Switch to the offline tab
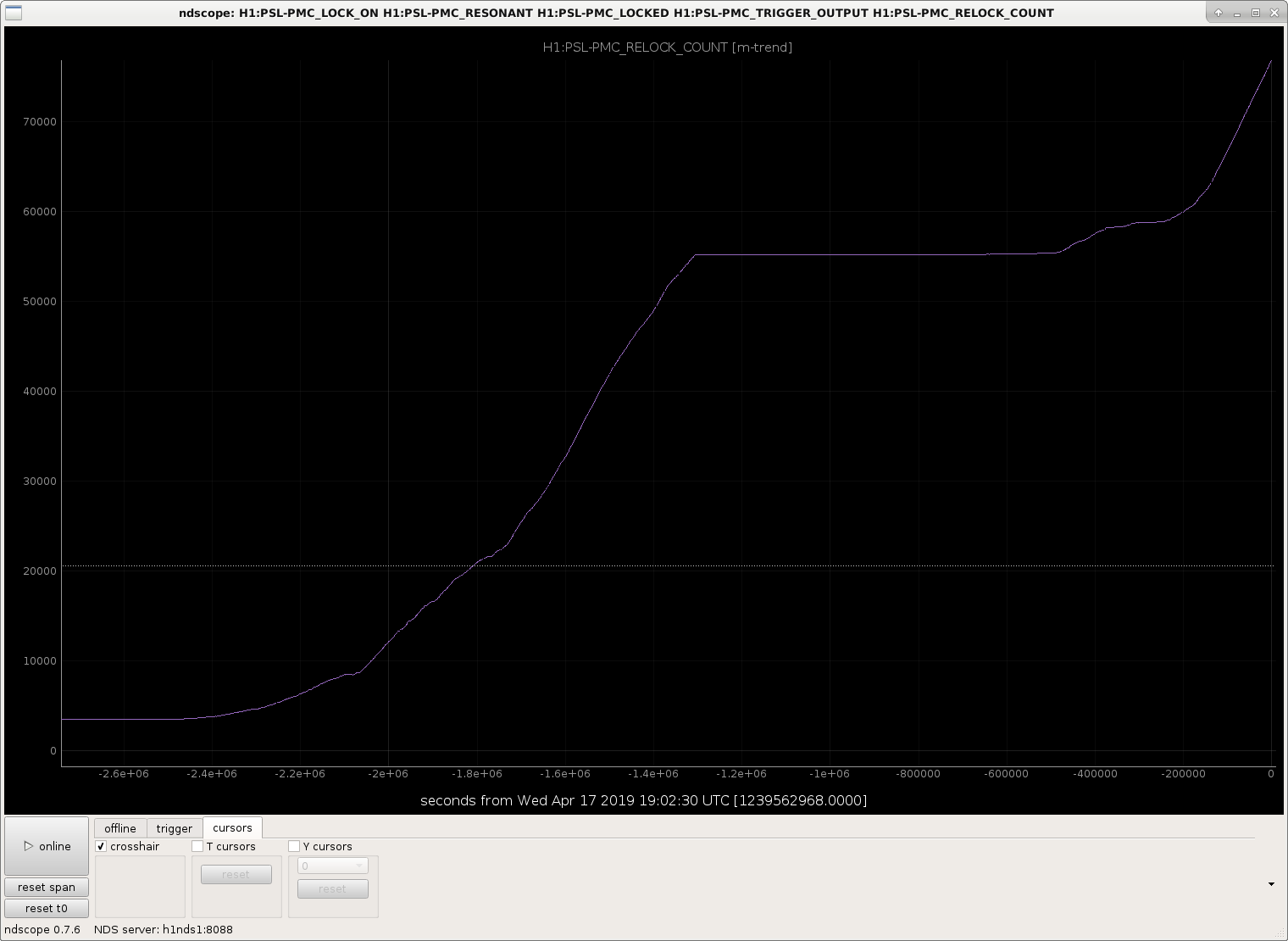This screenshot has width=1288, height=941. (120, 828)
